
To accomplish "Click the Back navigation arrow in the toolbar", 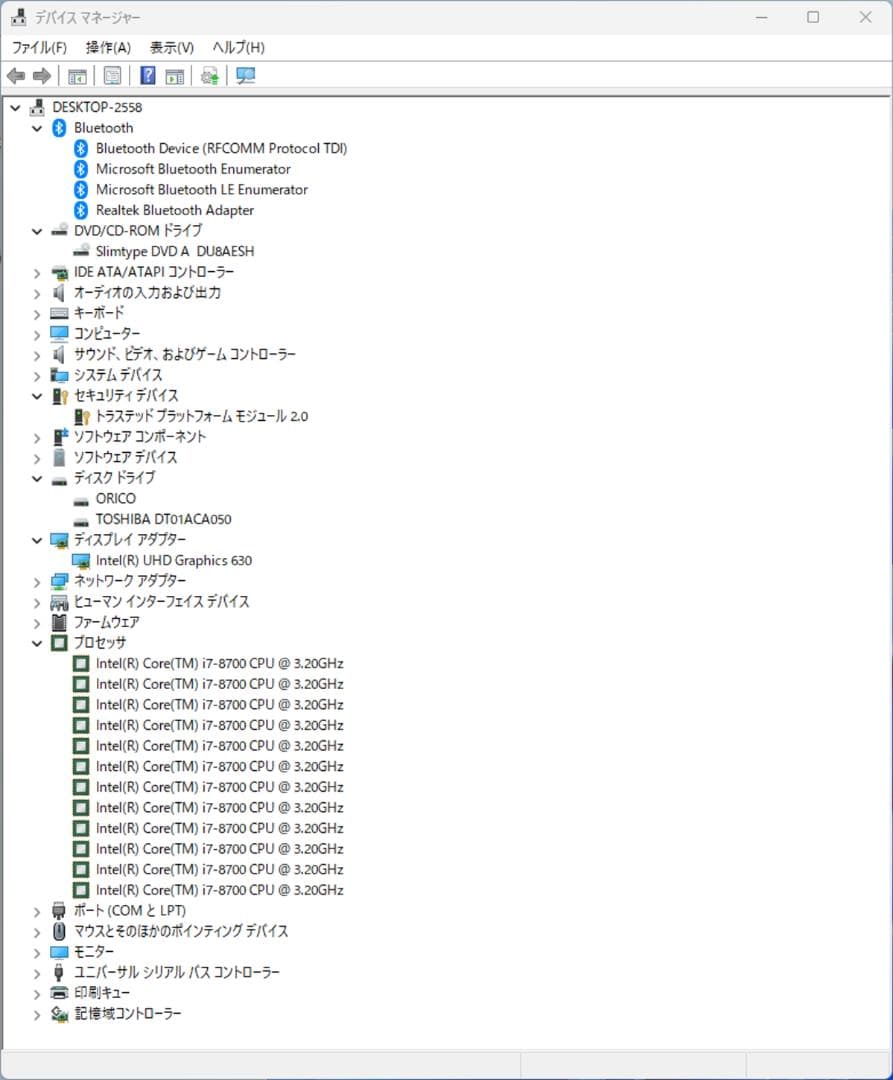I will coord(16,76).
